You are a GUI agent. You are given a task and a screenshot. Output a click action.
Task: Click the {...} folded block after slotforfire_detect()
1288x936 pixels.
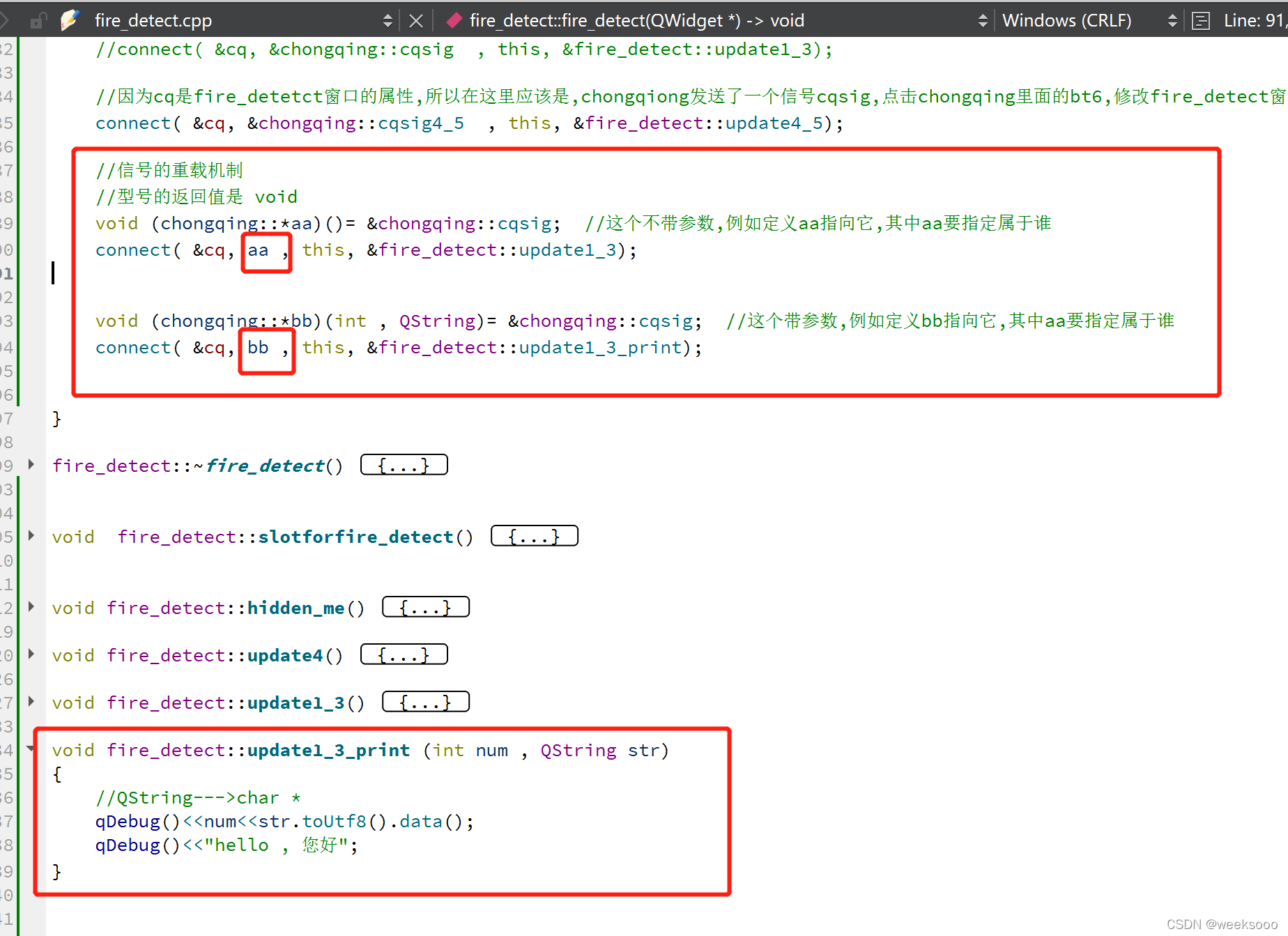pos(535,536)
